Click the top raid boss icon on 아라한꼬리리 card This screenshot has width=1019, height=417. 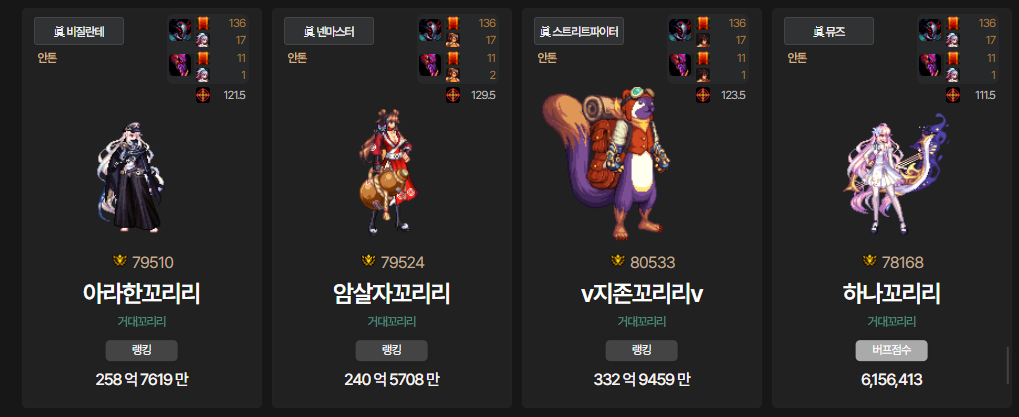(x=180, y=31)
